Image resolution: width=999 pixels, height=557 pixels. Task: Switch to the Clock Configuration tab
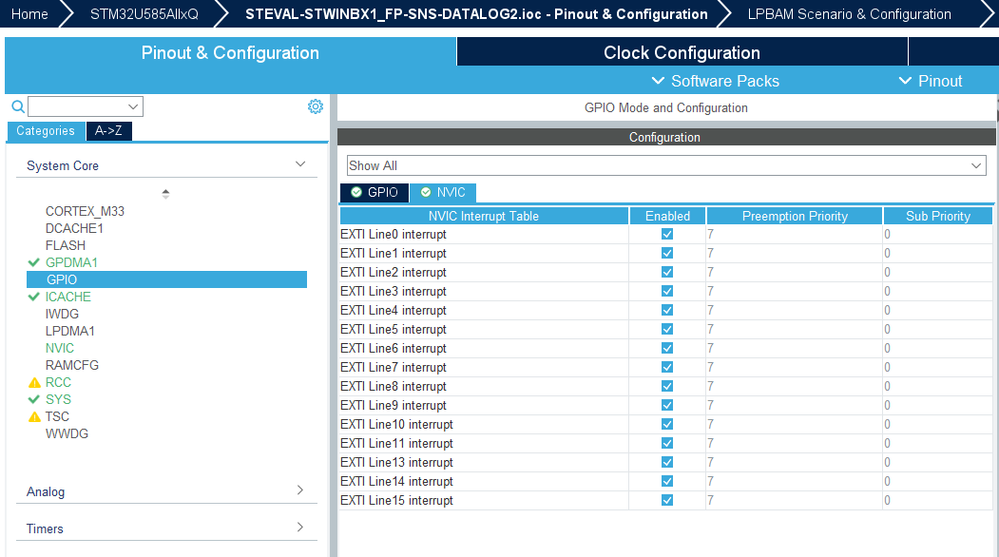pyautogui.click(x=682, y=52)
